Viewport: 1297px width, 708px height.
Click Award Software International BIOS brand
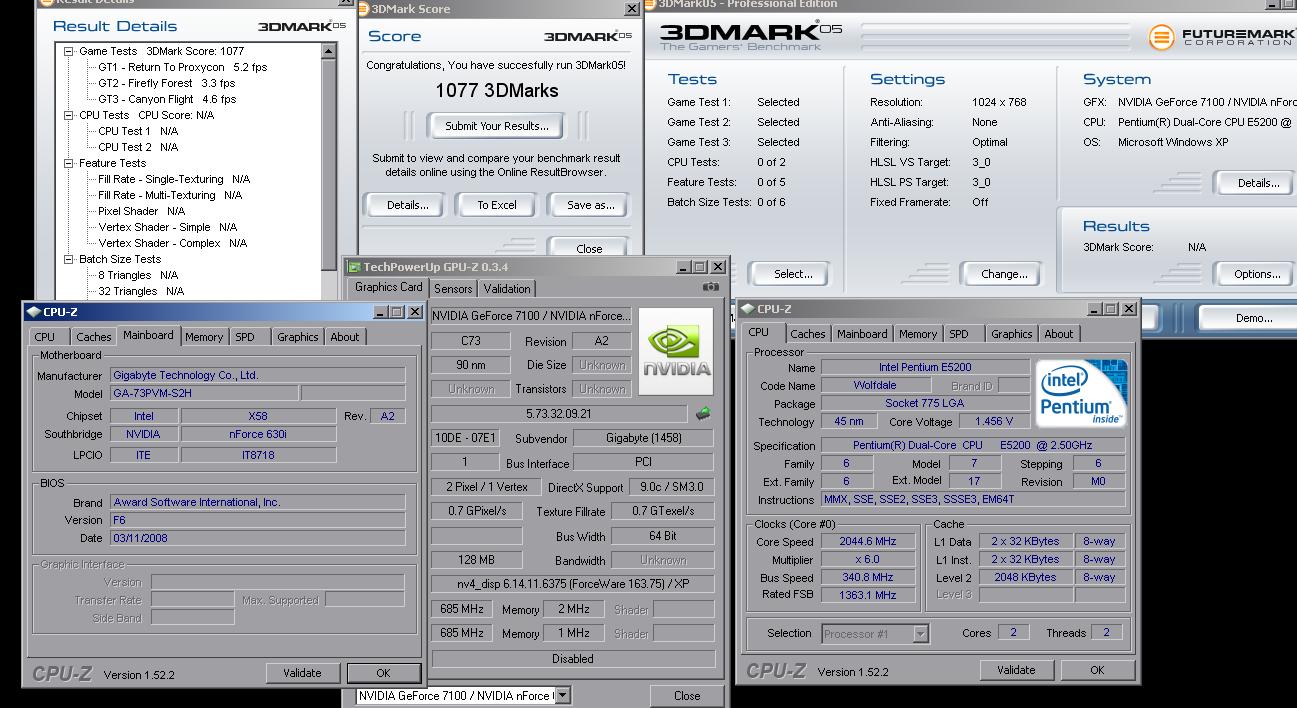[258, 502]
